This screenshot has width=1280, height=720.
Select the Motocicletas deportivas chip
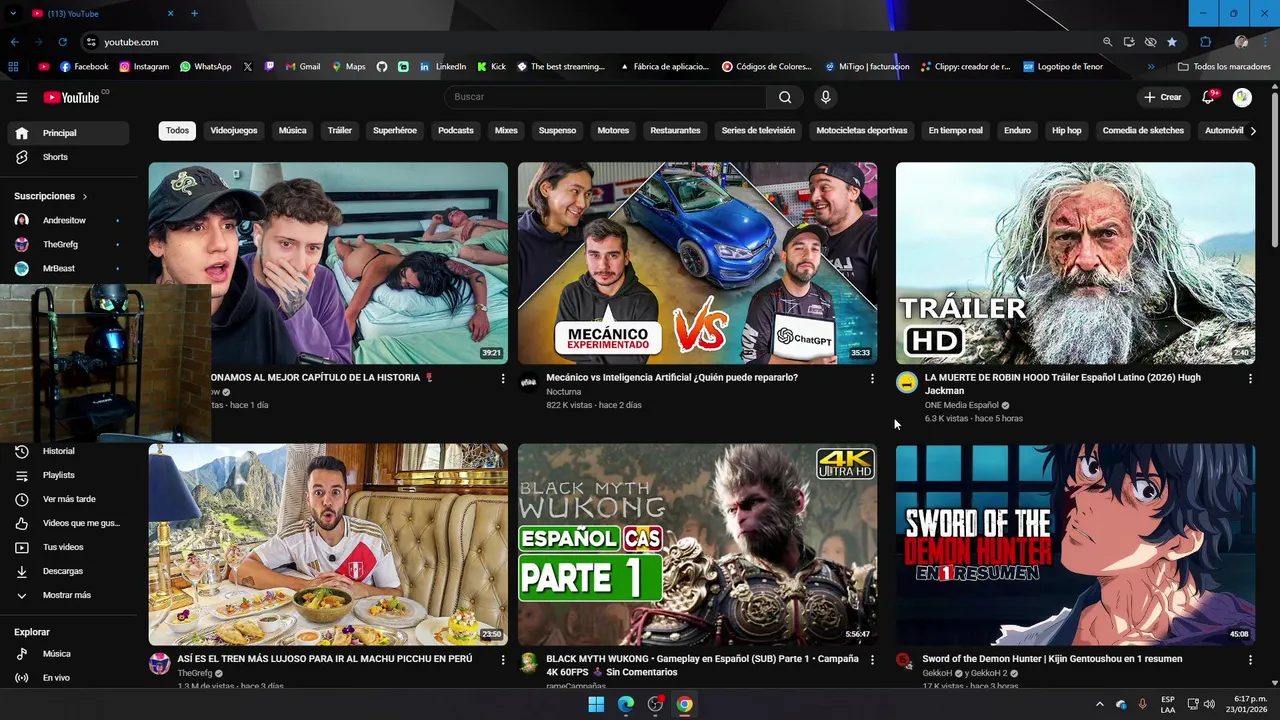click(862, 130)
